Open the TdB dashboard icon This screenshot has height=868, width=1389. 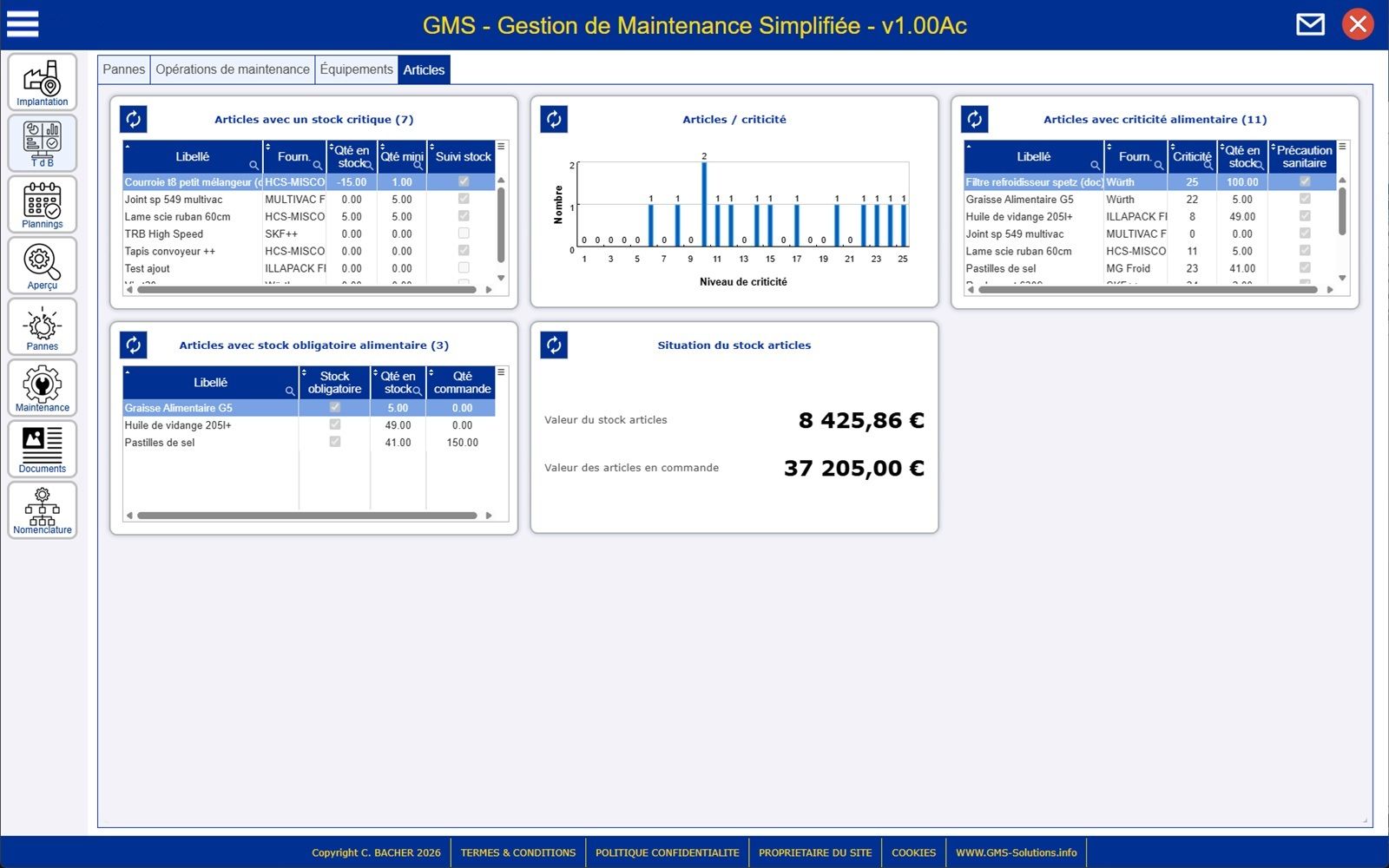click(43, 142)
